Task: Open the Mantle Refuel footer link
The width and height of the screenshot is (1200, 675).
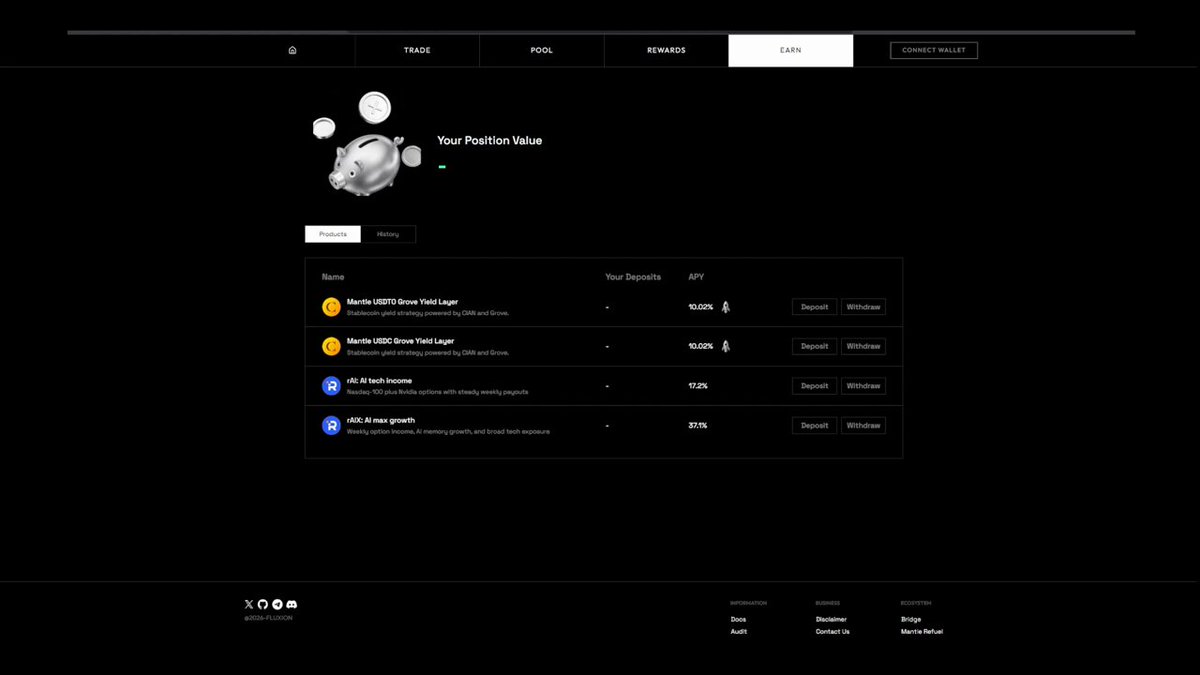Action: point(922,632)
